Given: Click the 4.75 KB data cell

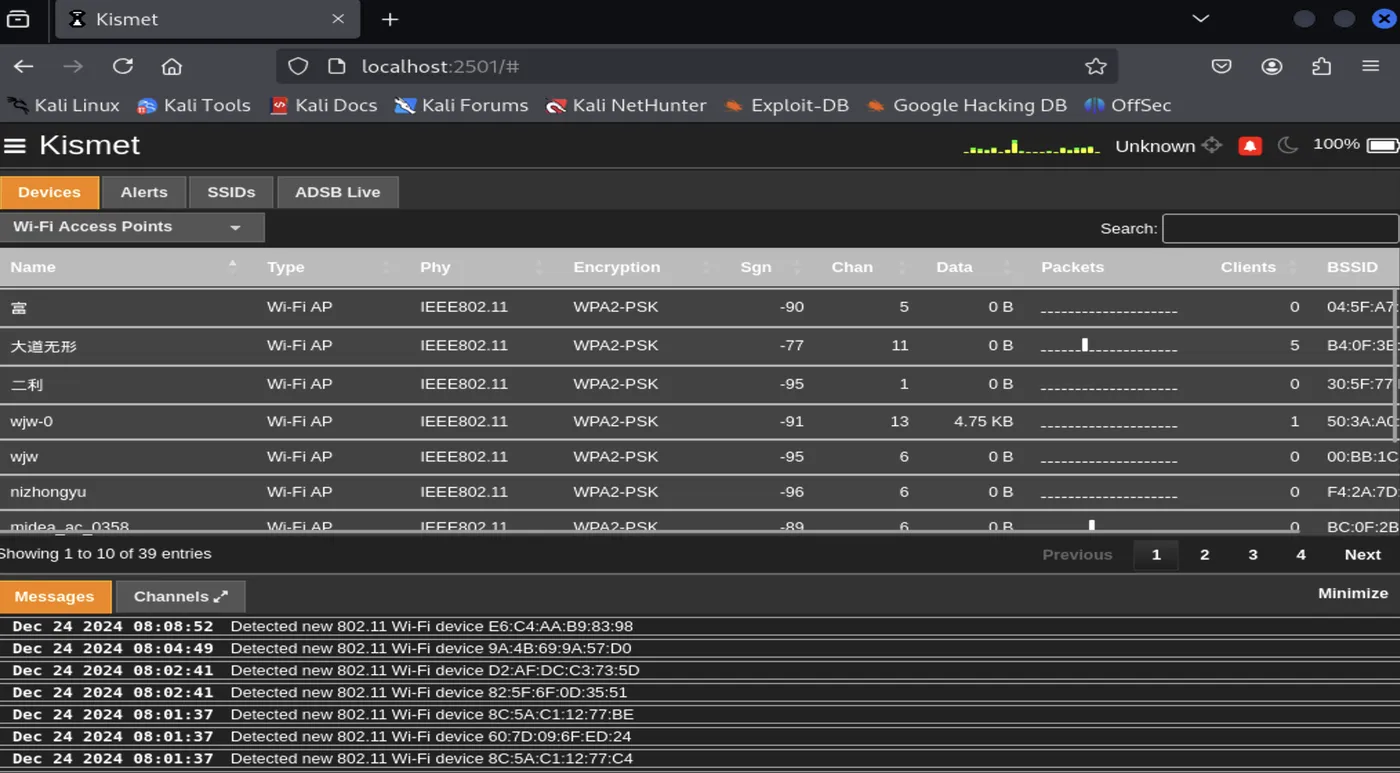Looking at the screenshot, I should (x=983, y=421).
